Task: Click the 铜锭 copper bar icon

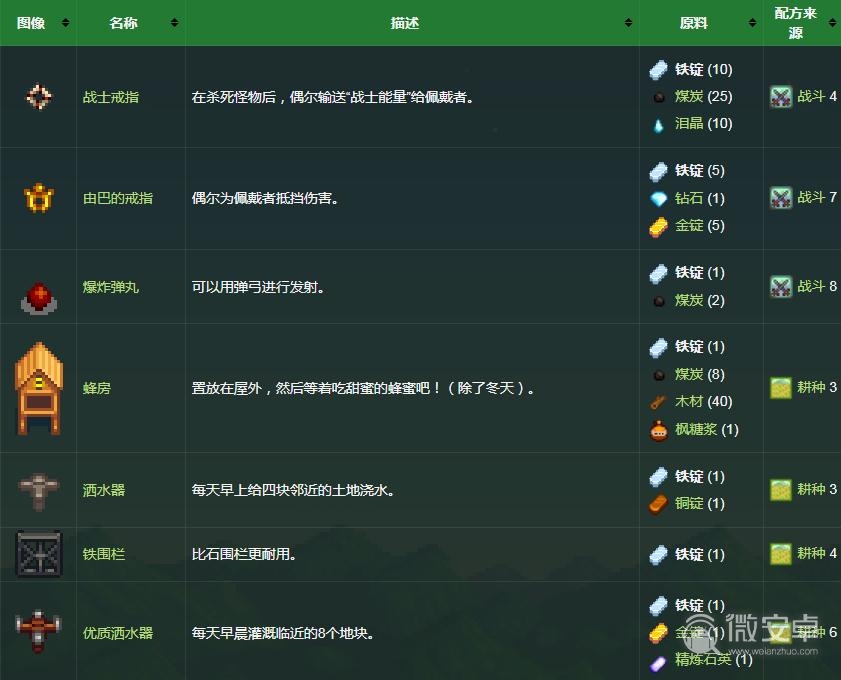Action: tap(659, 504)
